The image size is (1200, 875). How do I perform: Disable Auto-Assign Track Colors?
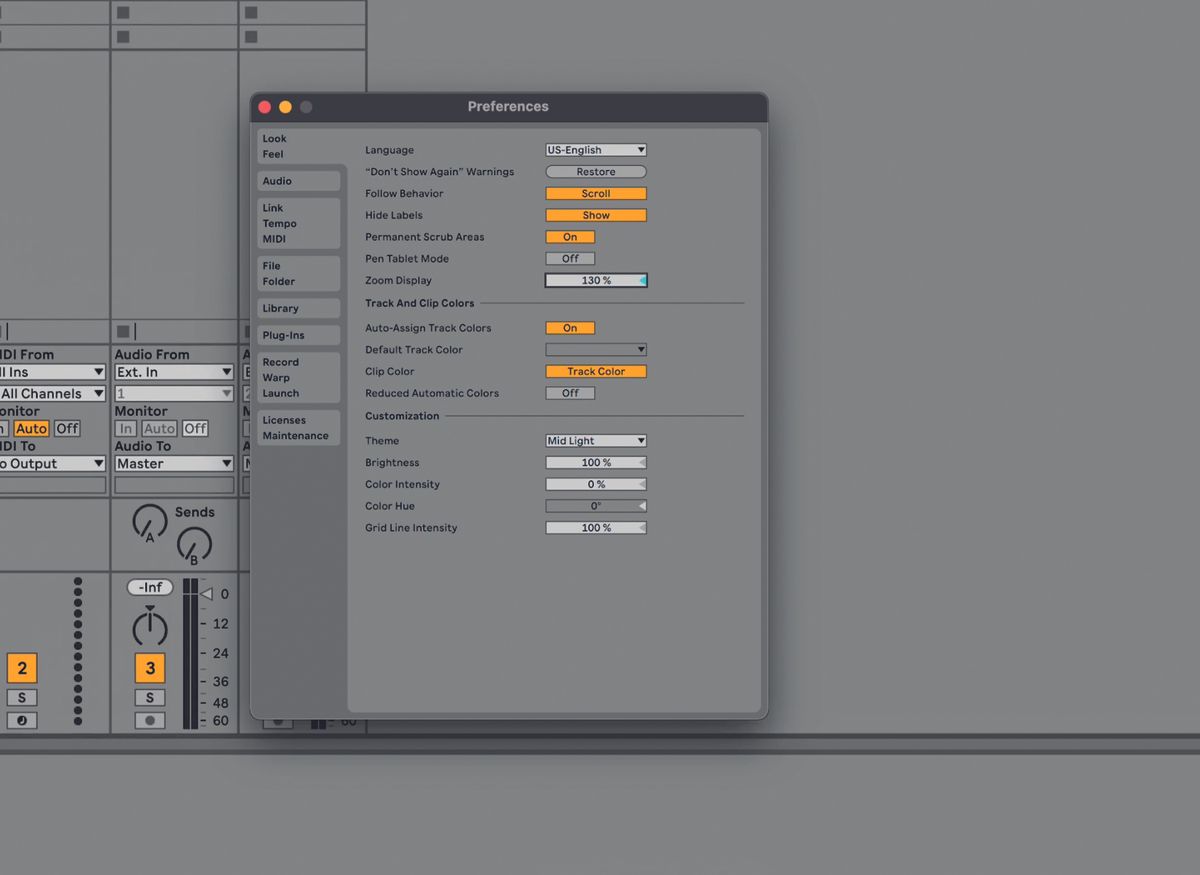tap(570, 328)
